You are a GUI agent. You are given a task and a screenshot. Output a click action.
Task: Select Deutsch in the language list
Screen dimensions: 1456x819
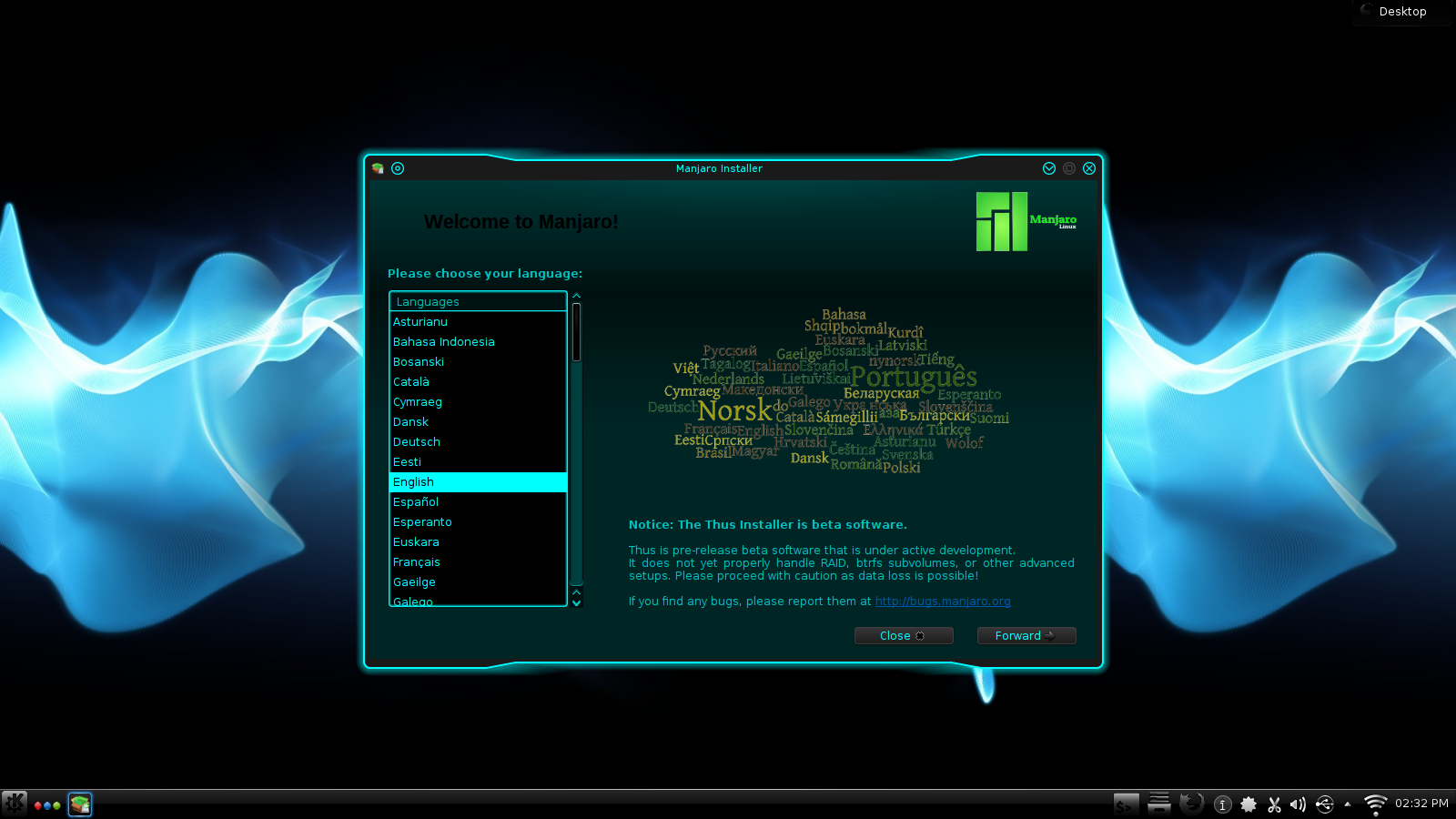coord(478,442)
